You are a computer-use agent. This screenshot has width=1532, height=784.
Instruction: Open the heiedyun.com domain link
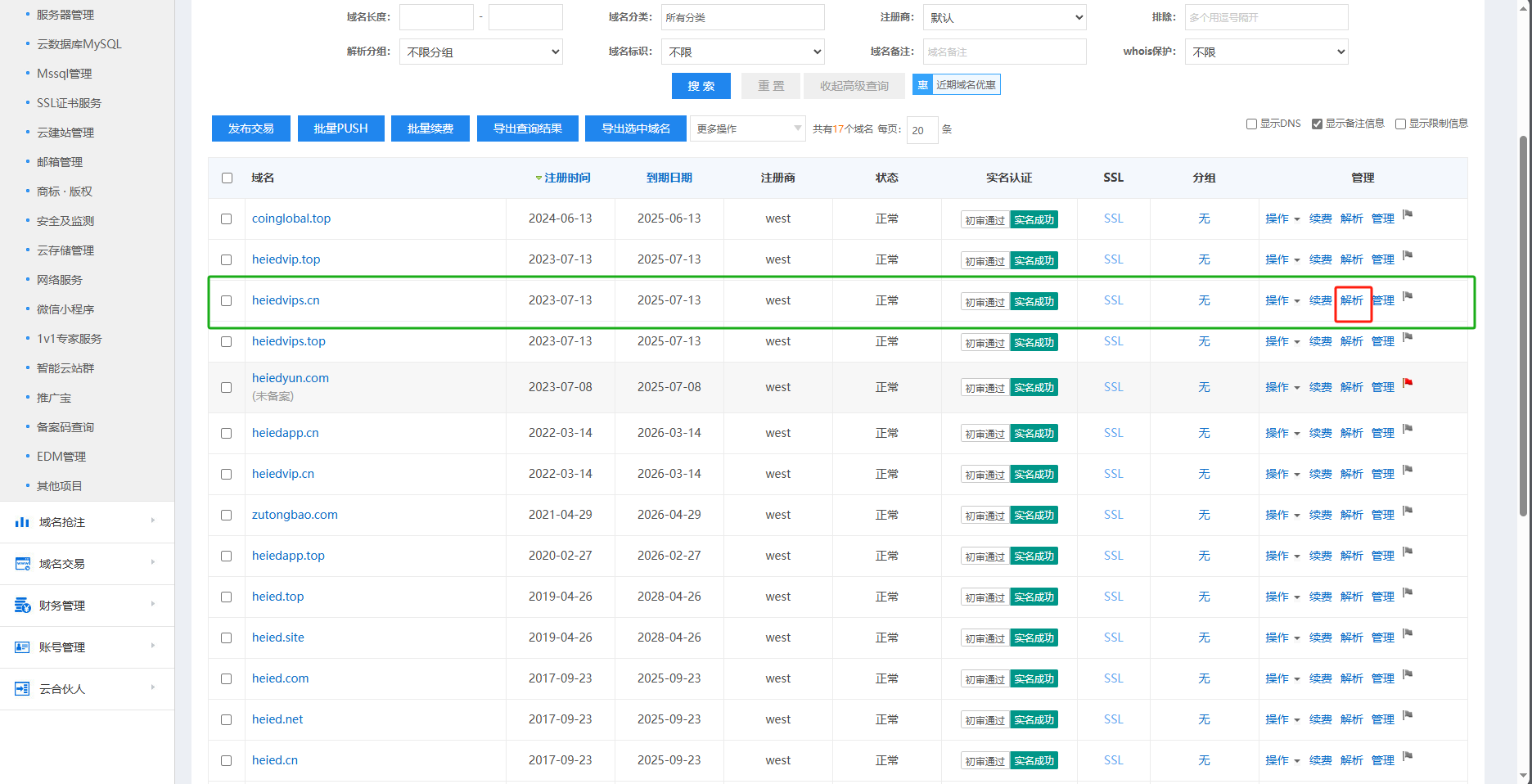tap(291, 378)
